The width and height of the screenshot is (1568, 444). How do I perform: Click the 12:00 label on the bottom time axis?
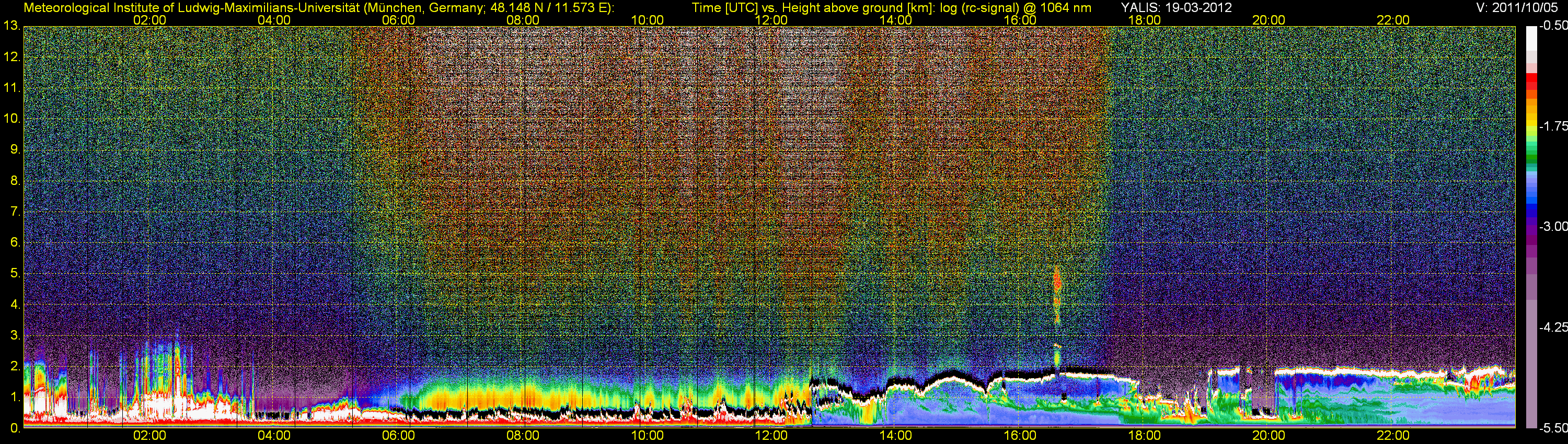point(771,436)
